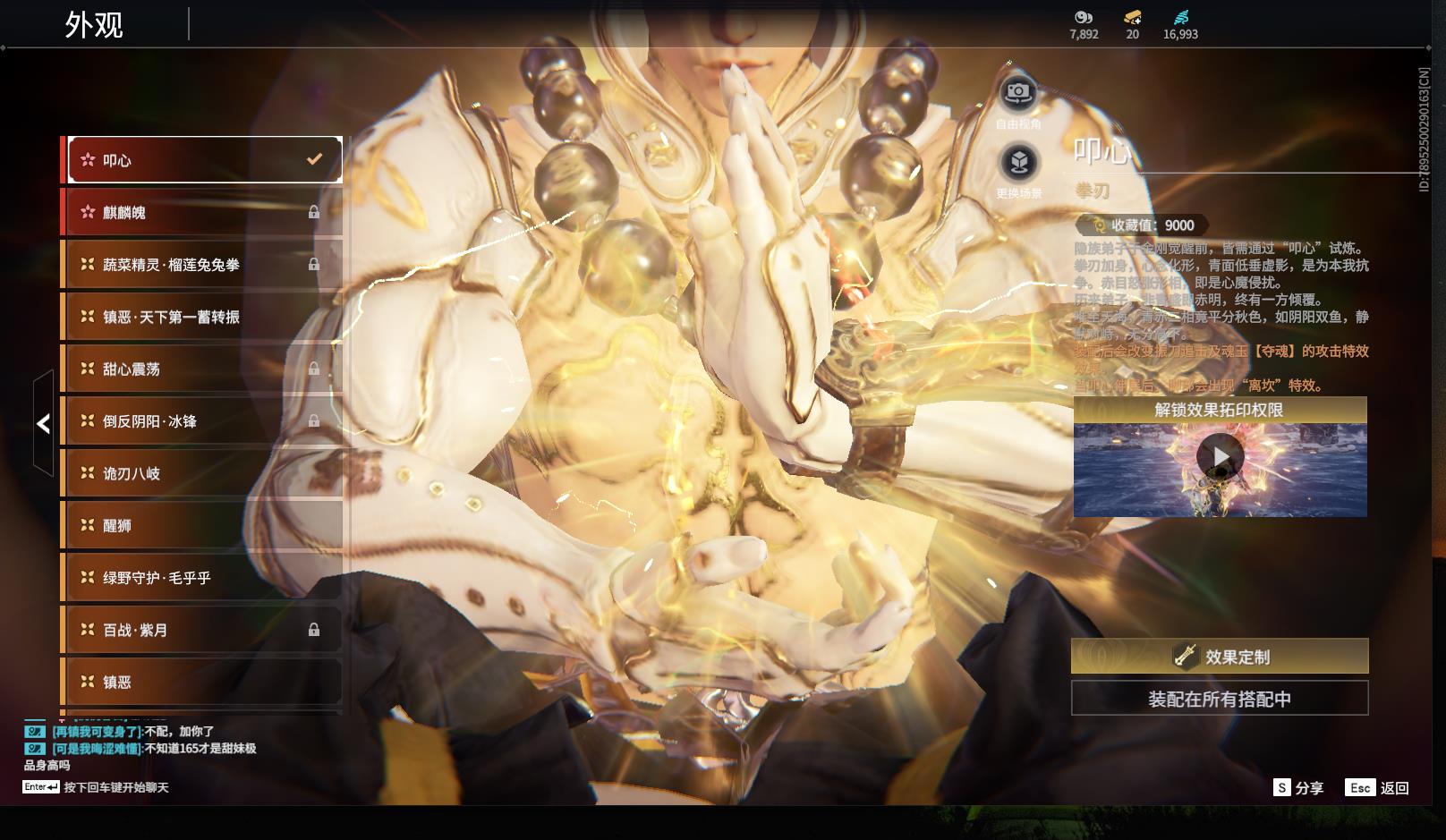Collapse the skin list with left arrow

tap(43, 423)
